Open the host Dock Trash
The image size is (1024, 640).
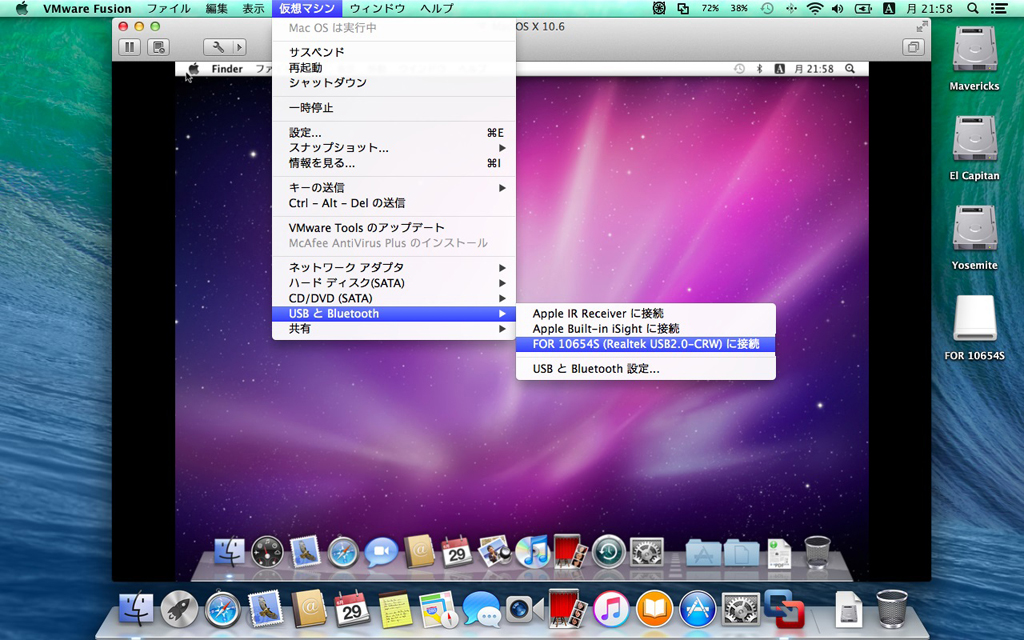(x=891, y=609)
